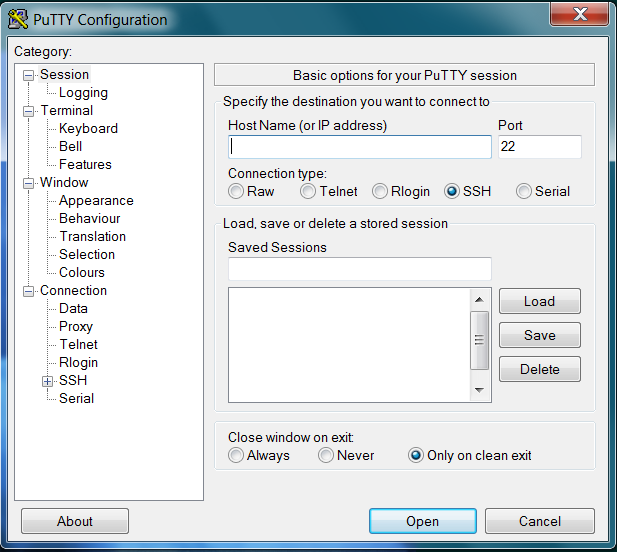
Task: Click the PuTTY icon in title bar
Action: (18, 19)
